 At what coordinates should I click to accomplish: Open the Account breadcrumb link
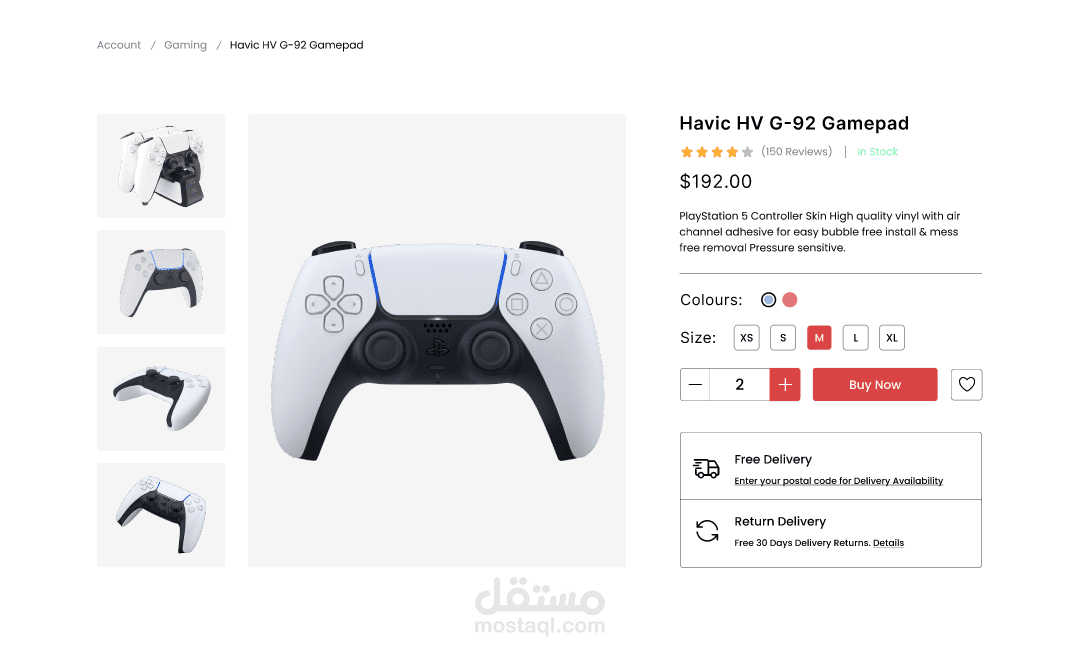click(119, 45)
